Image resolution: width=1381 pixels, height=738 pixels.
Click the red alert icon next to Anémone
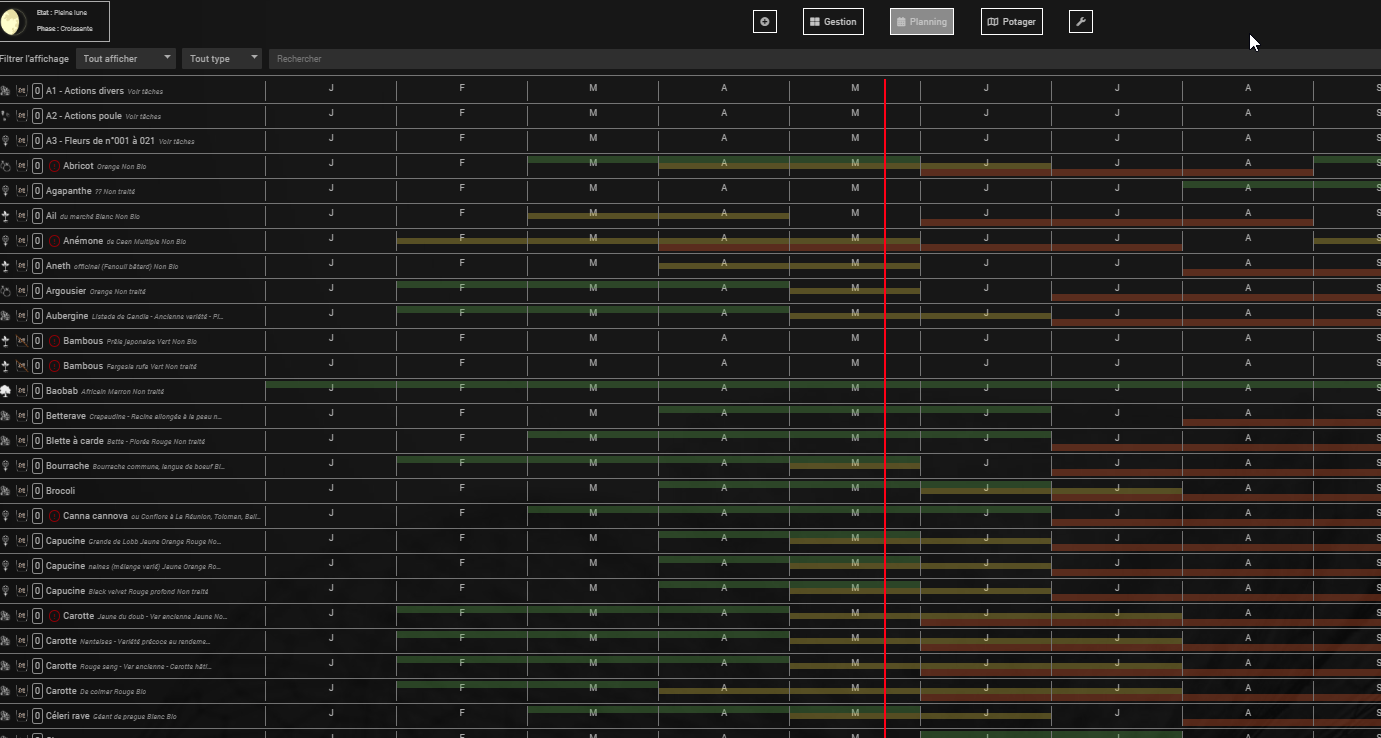coord(54,241)
